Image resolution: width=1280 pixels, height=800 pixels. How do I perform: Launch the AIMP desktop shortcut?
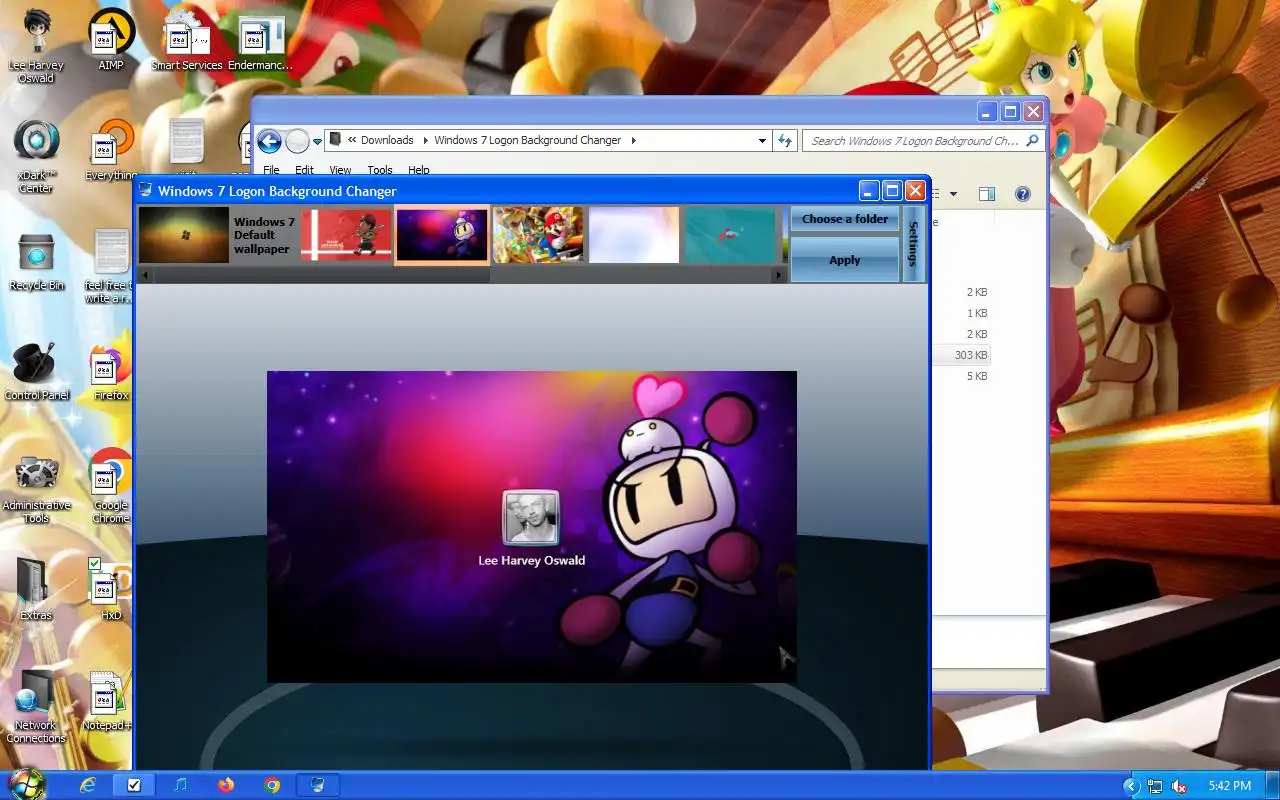pyautogui.click(x=110, y=42)
